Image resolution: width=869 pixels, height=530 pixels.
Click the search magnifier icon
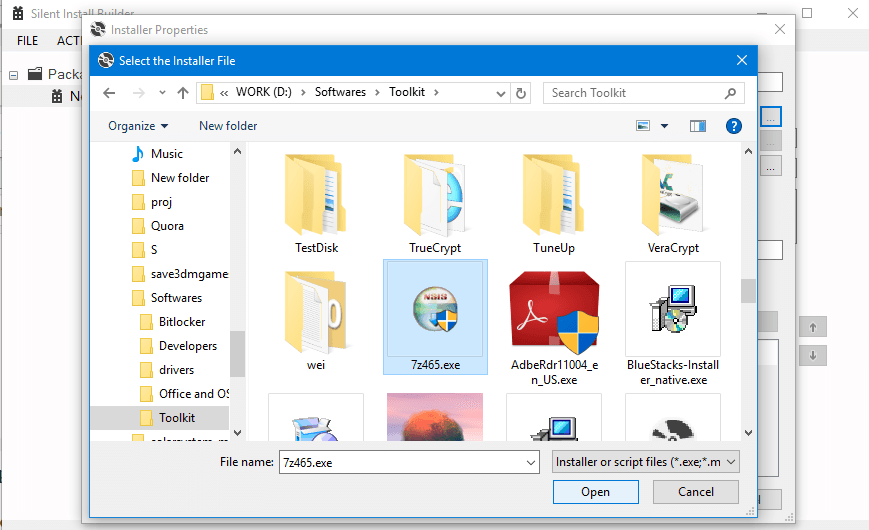(730, 93)
